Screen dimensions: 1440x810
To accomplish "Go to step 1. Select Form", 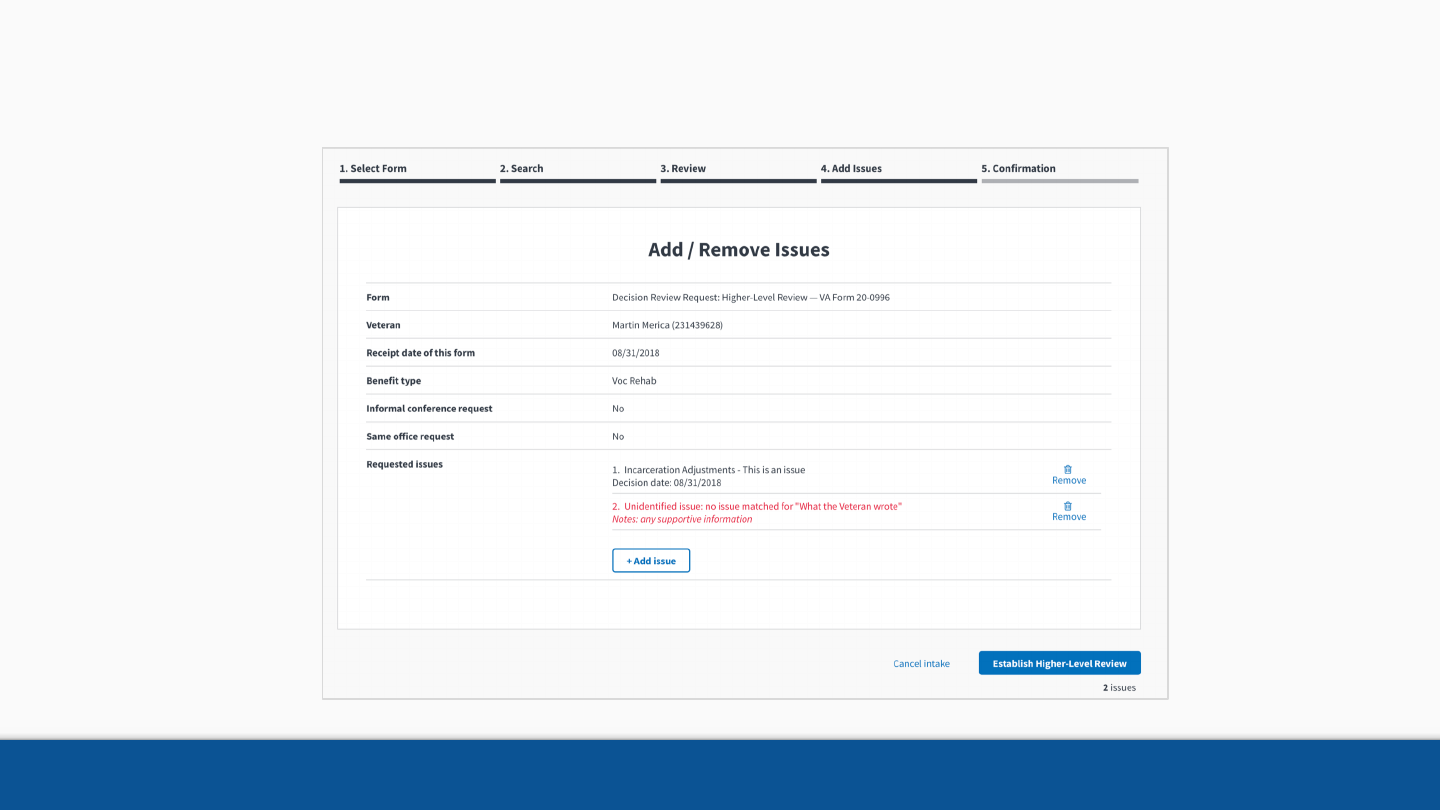I will coord(417,172).
